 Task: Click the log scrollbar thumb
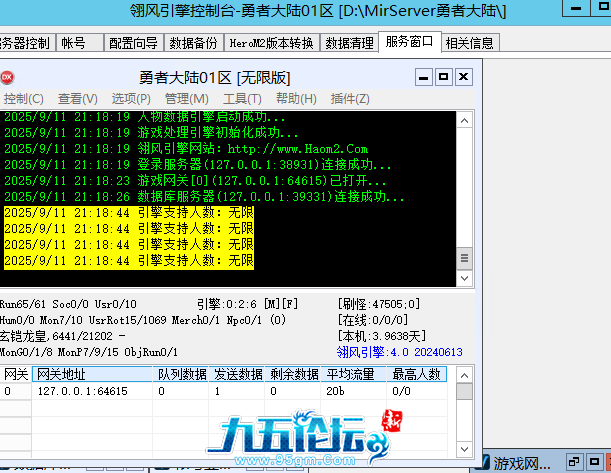(x=464, y=258)
